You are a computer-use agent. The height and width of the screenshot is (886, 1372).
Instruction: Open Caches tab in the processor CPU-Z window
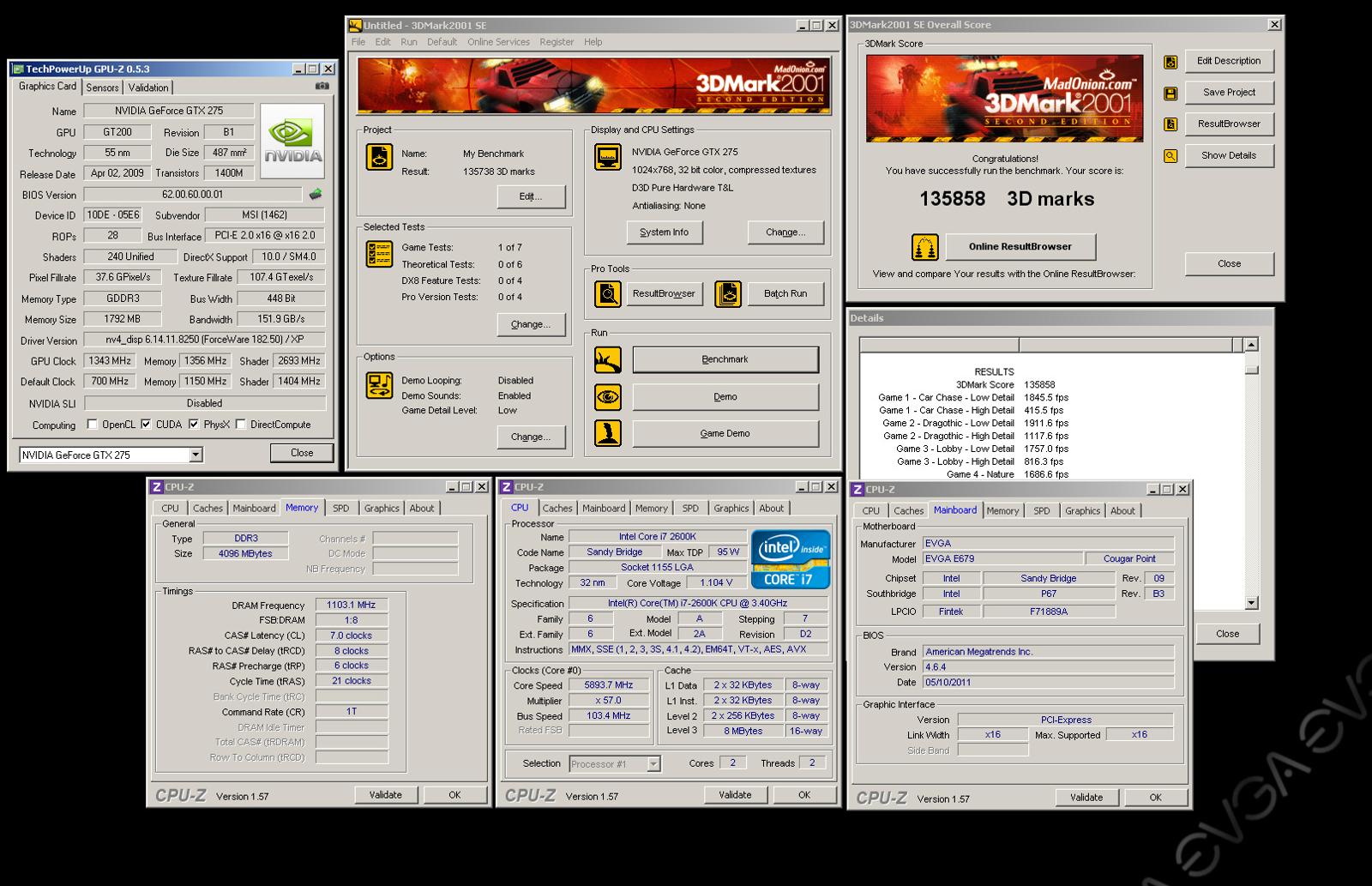tap(557, 509)
